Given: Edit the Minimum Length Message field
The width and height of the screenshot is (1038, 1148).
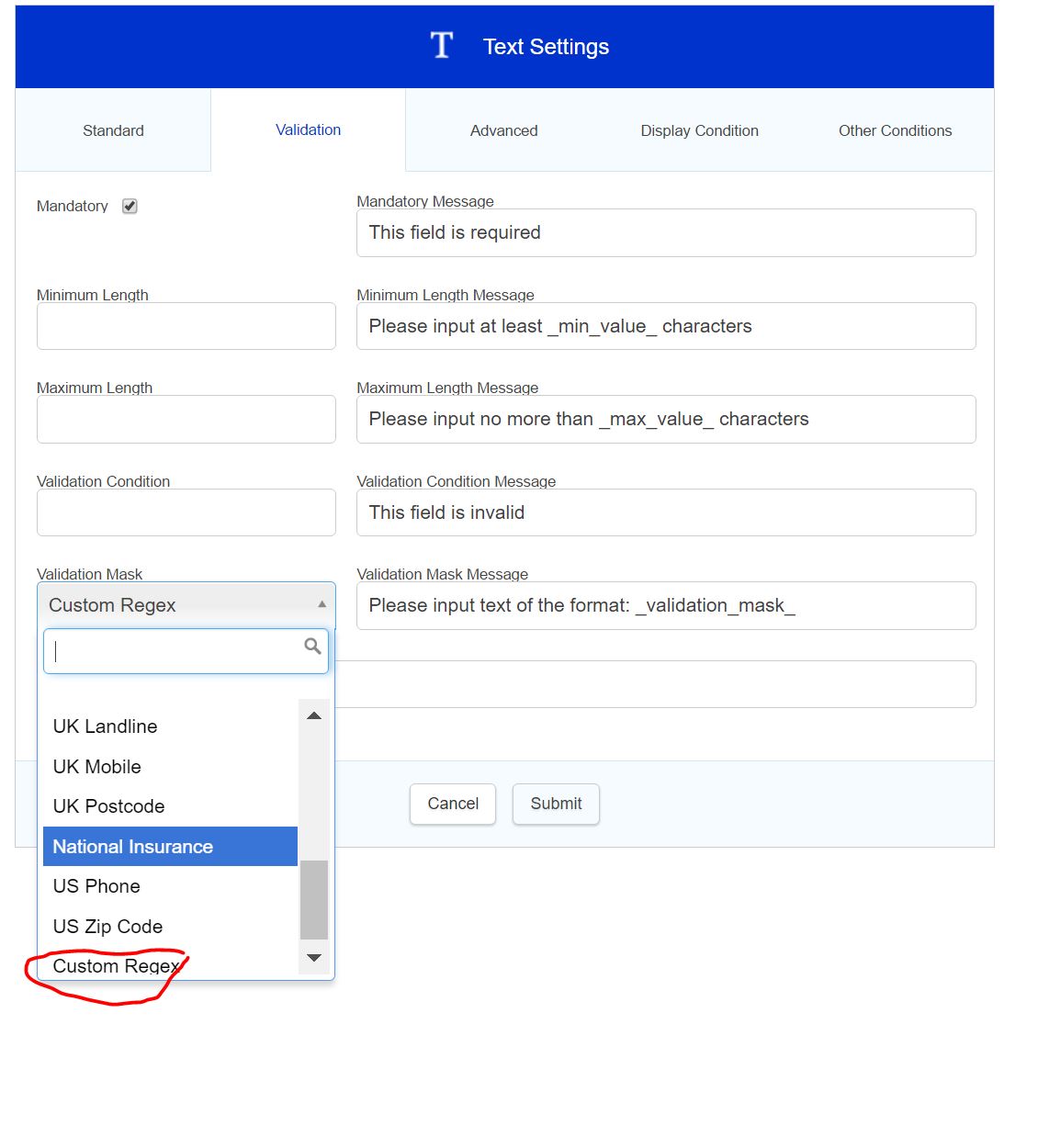Looking at the screenshot, I should click(x=666, y=326).
